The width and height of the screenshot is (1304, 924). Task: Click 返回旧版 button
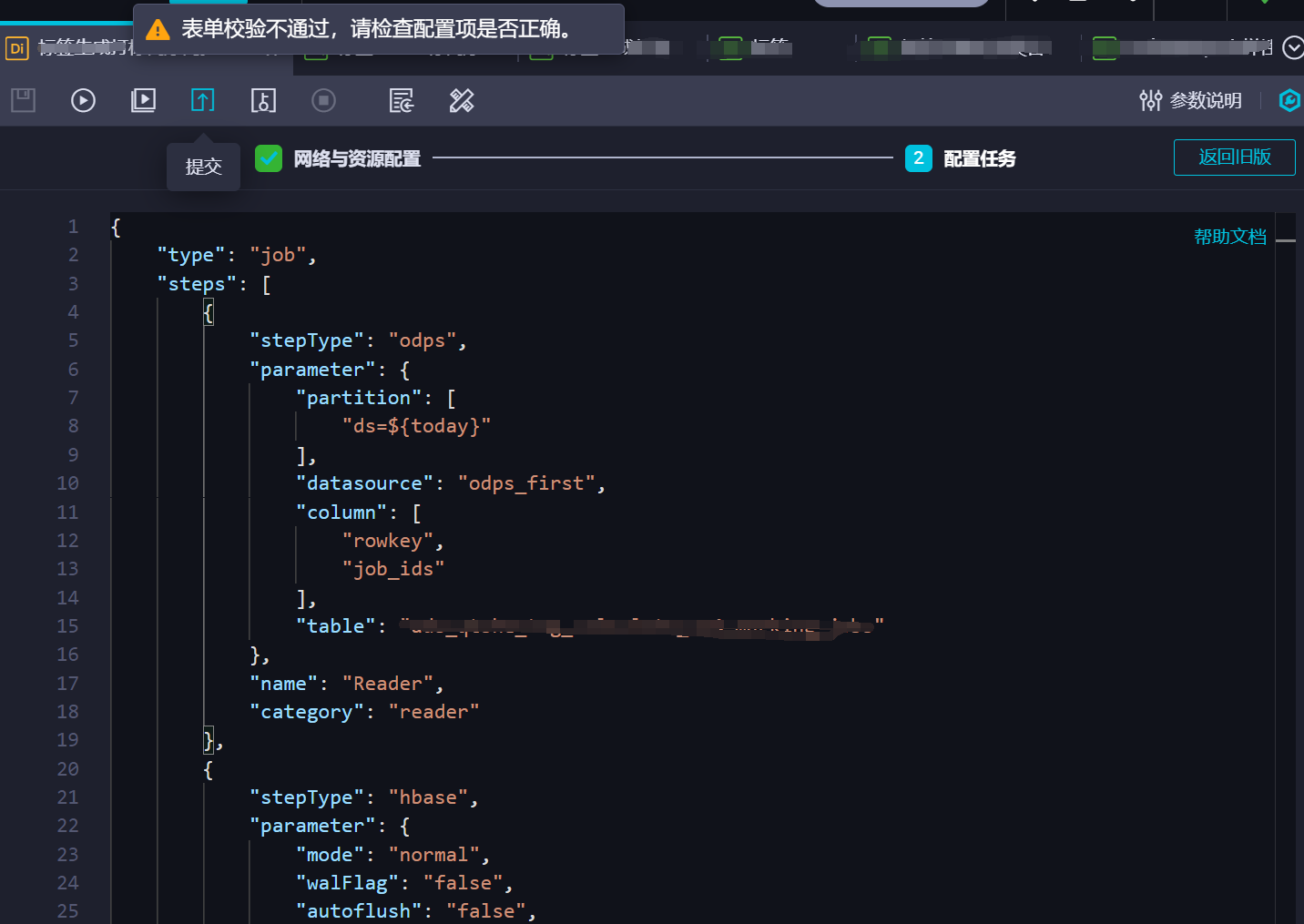click(1234, 157)
